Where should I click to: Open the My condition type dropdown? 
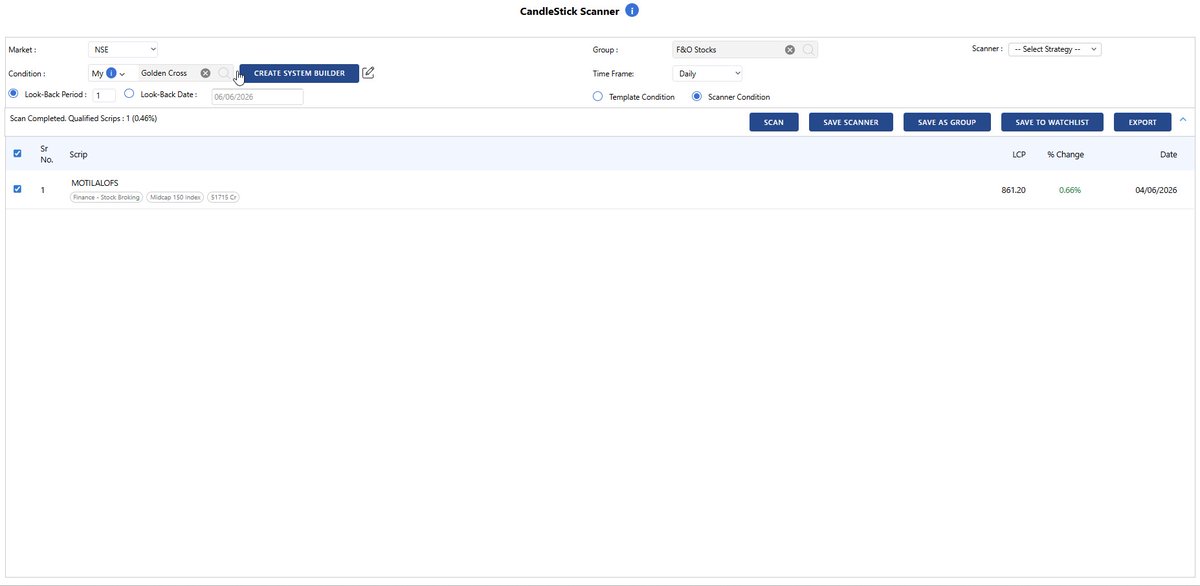pos(114,73)
